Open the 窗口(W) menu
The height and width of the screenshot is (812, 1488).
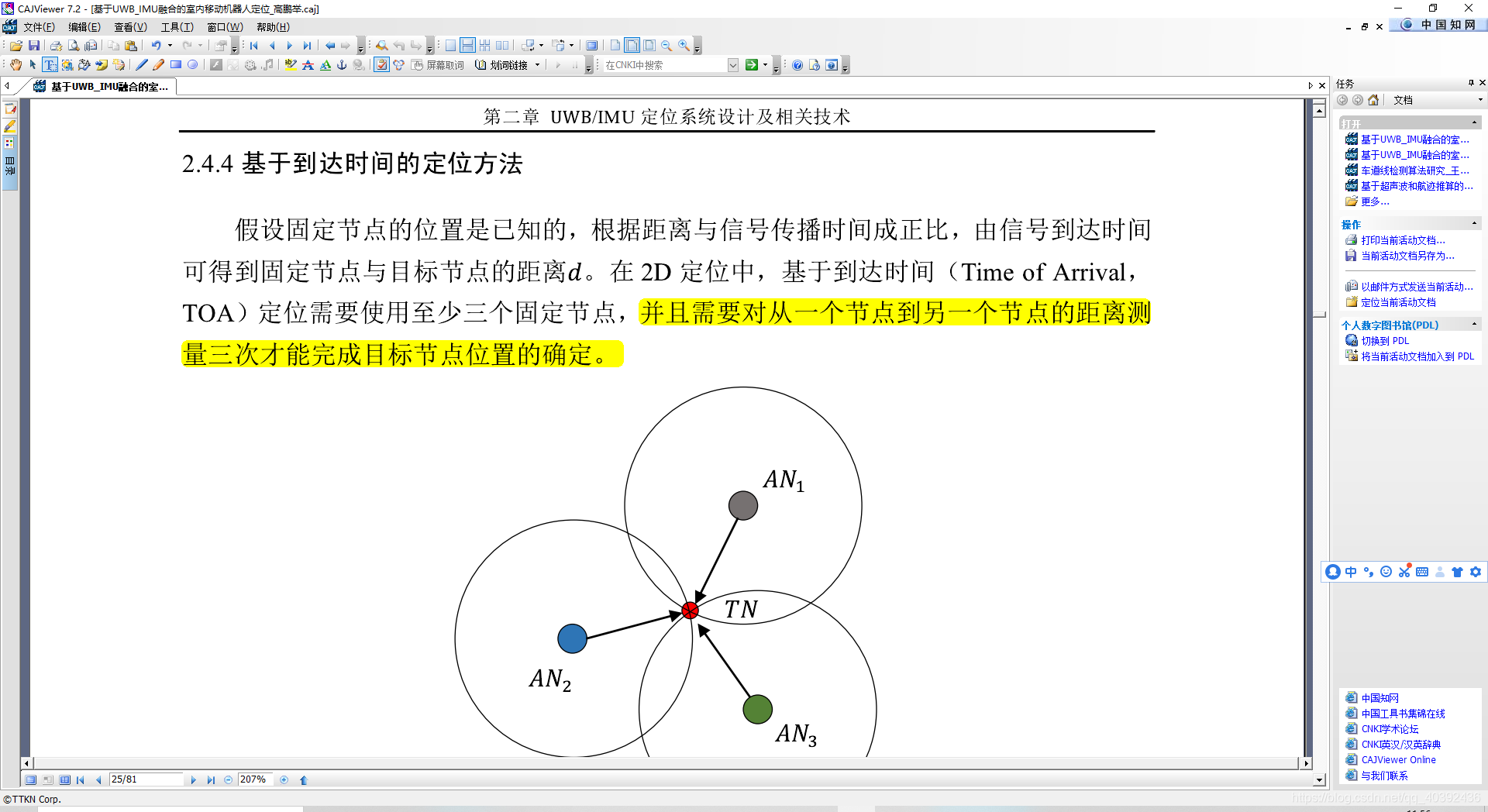(x=225, y=27)
